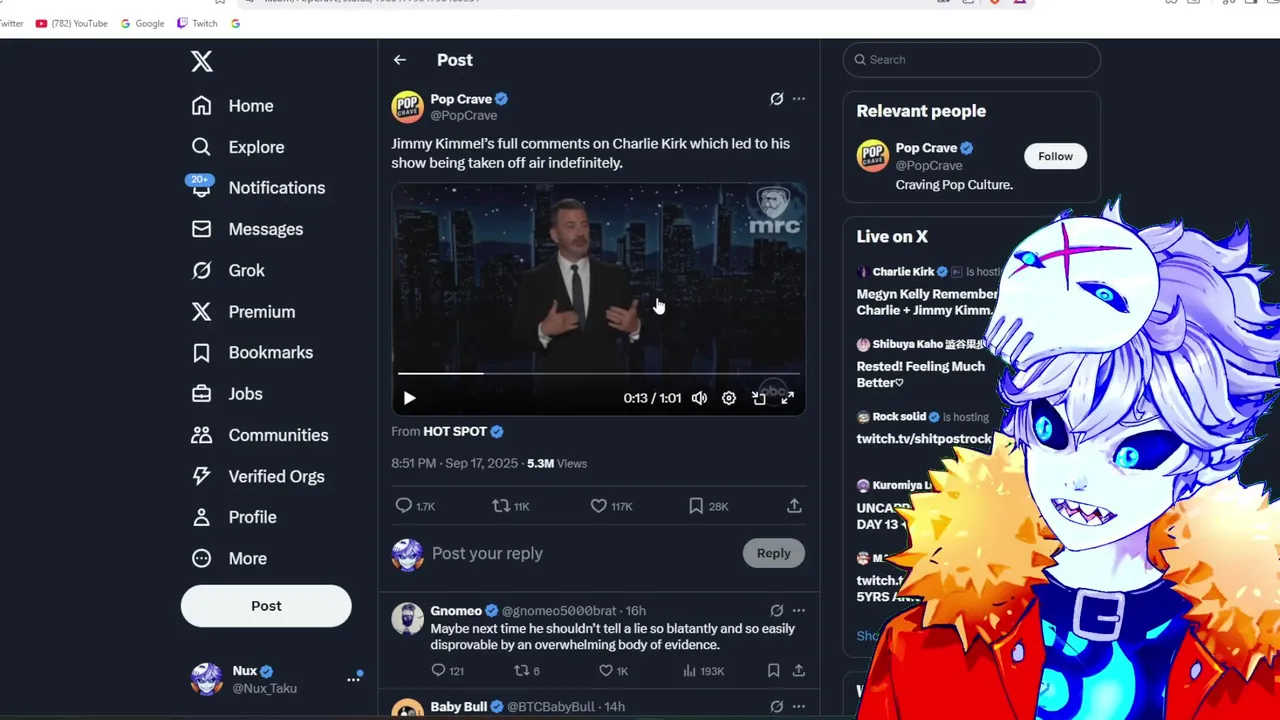The height and width of the screenshot is (720, 1280).
Task: Click the Nux profile avatar at bottom
Action: 207,679
